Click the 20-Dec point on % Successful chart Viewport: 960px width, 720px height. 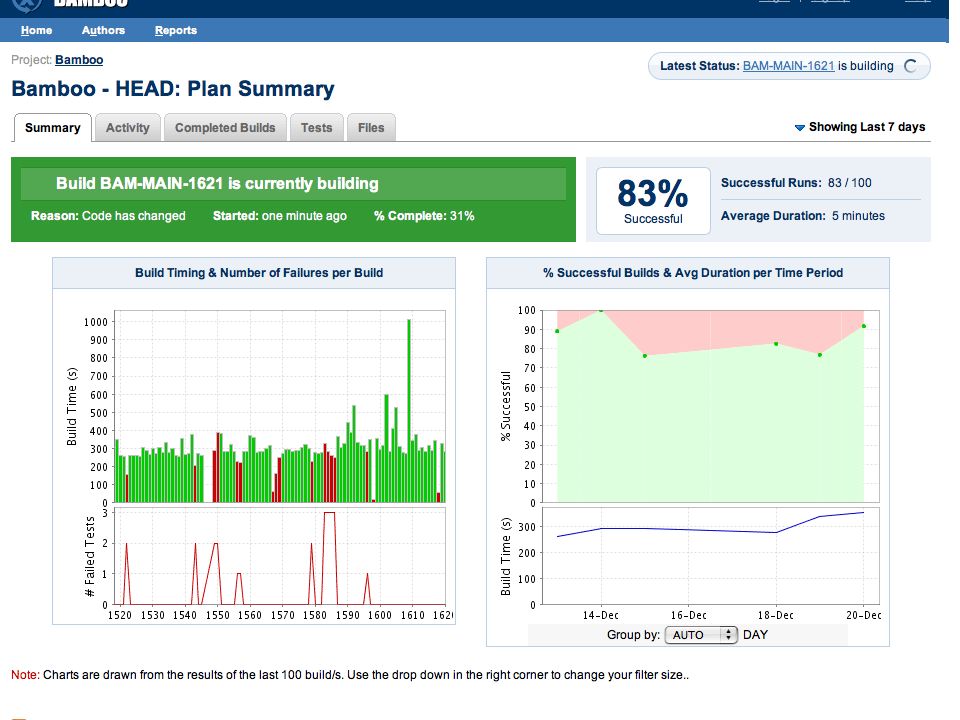click(864, 326)
